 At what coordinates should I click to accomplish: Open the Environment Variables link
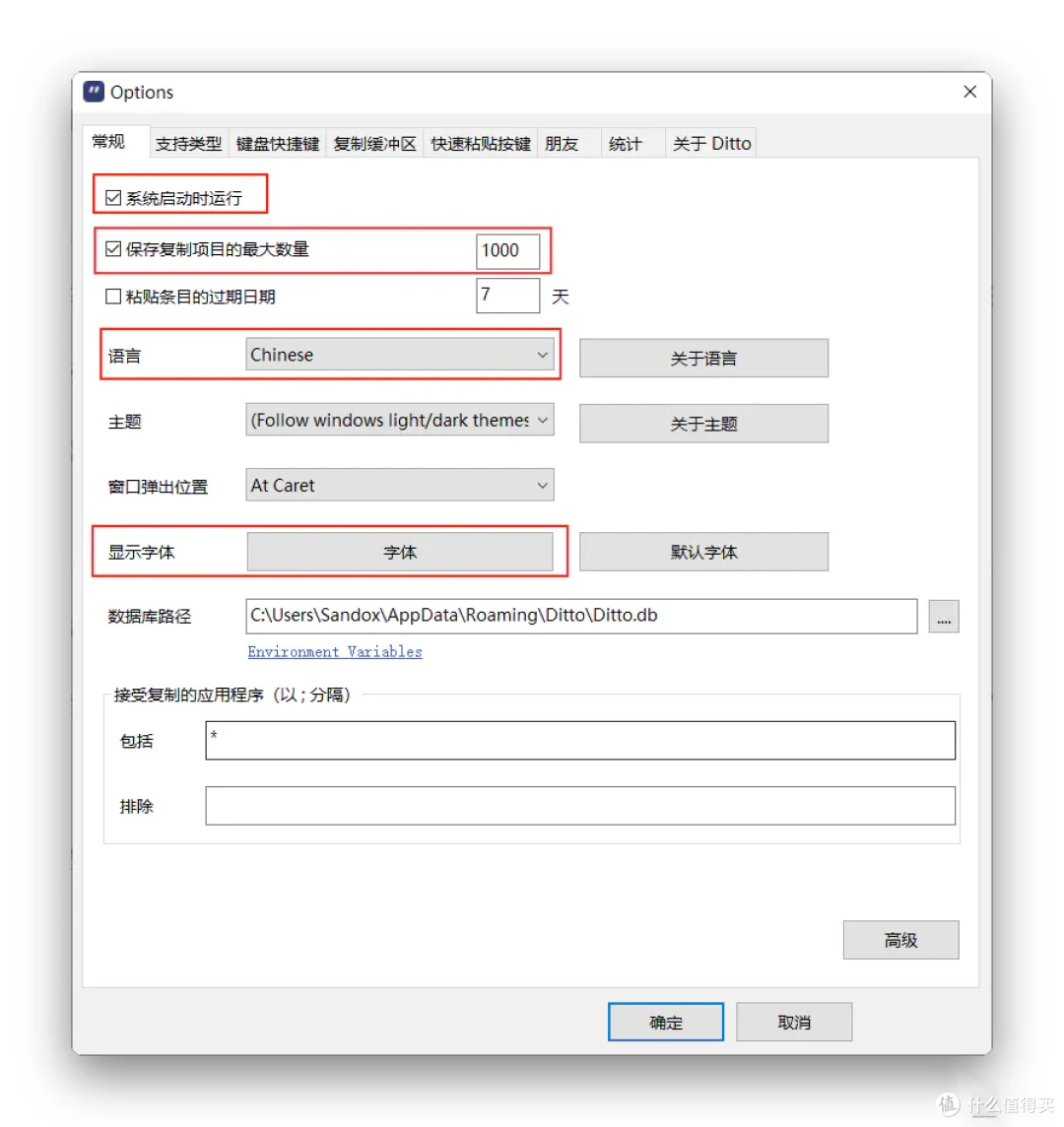[335, 652]
